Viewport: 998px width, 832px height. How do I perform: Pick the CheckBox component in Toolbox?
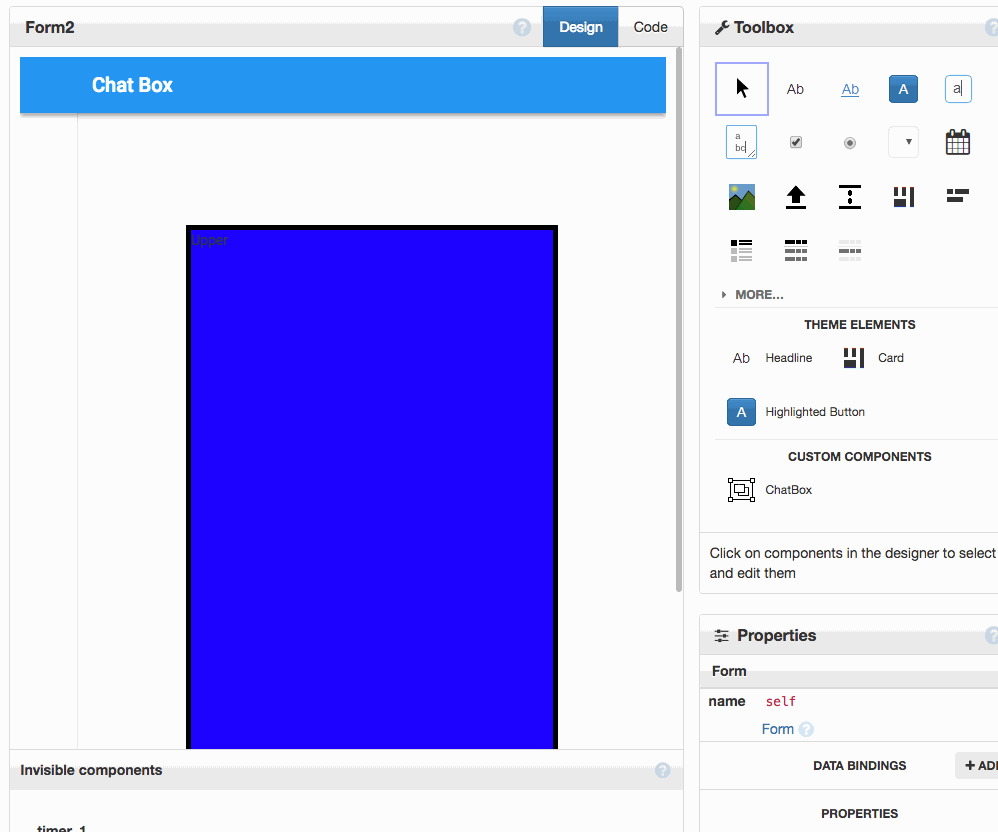(796, 142)
